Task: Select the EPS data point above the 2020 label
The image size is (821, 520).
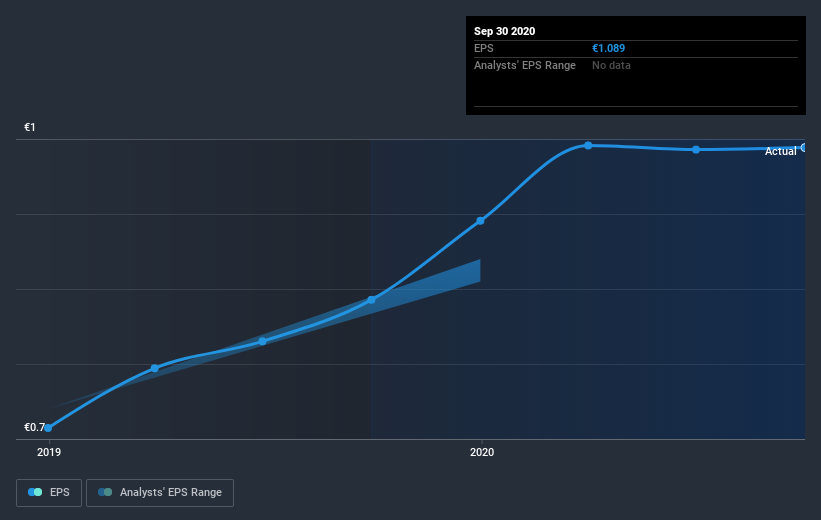Action: (x=480, y=220)
